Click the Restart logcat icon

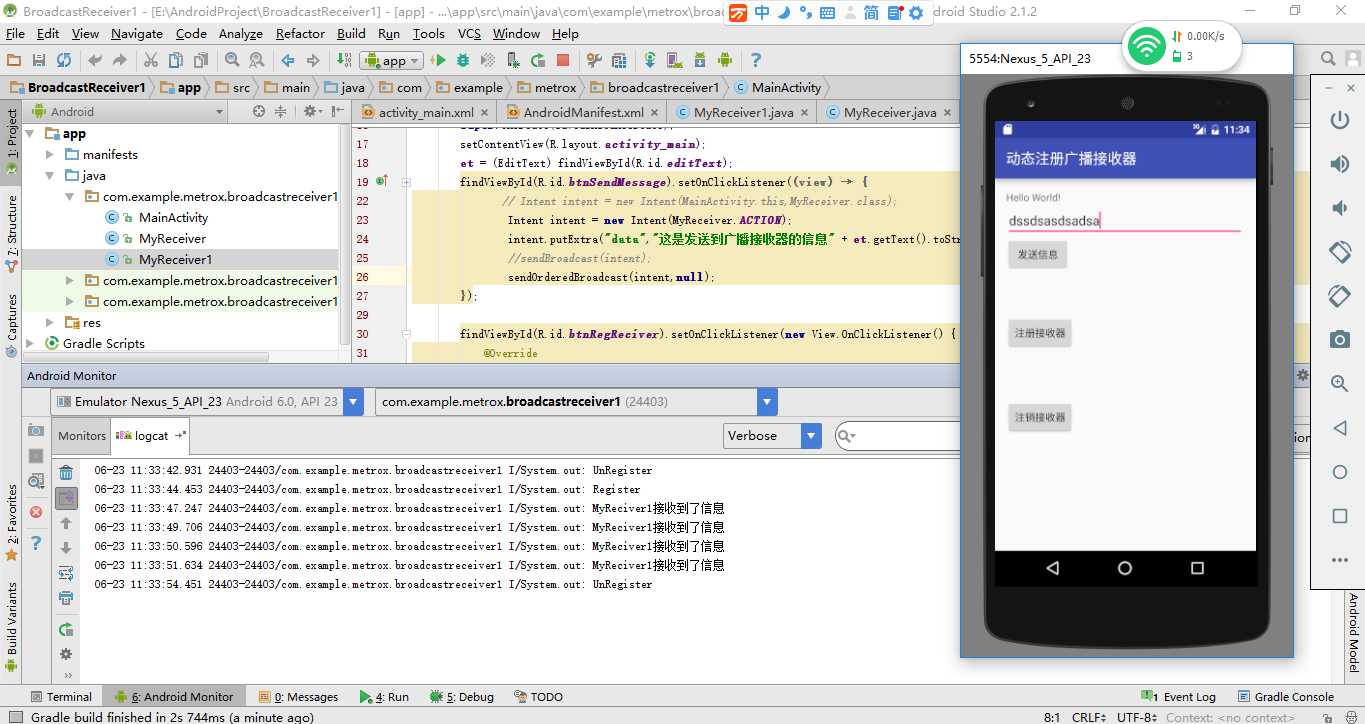(x=66, y=629)
